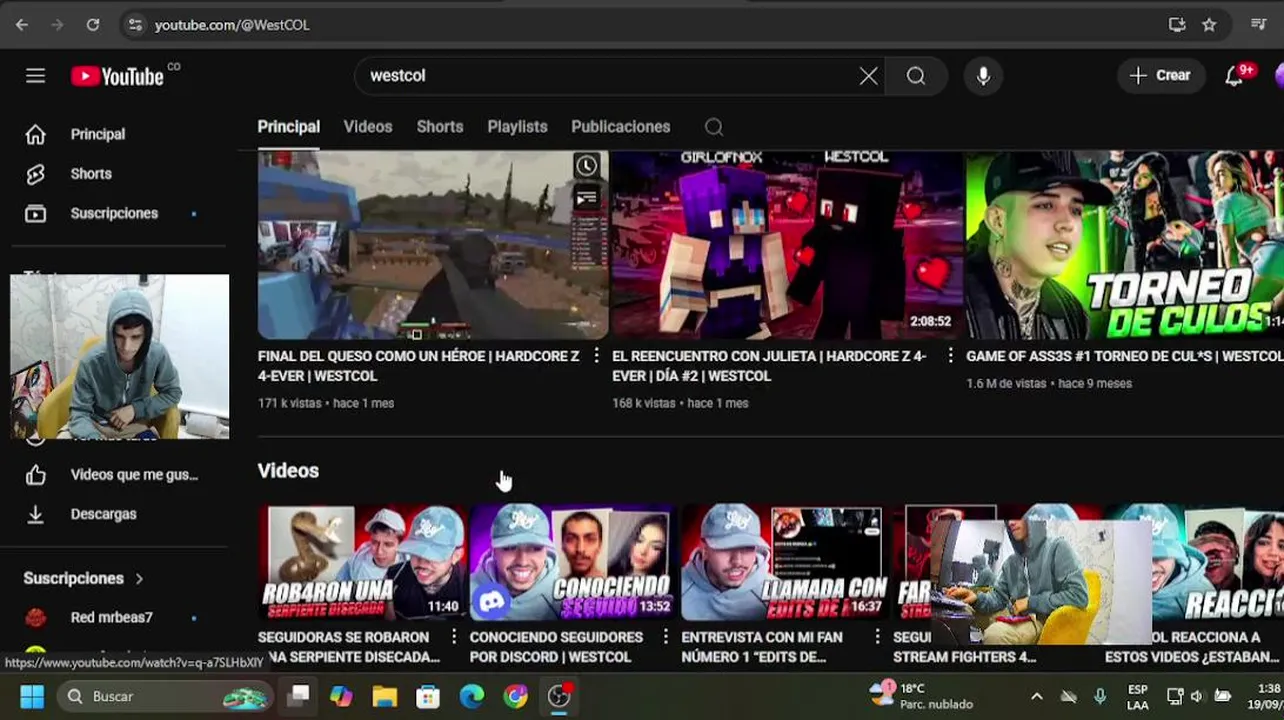Click the YouTube logo

coord(118,76)
